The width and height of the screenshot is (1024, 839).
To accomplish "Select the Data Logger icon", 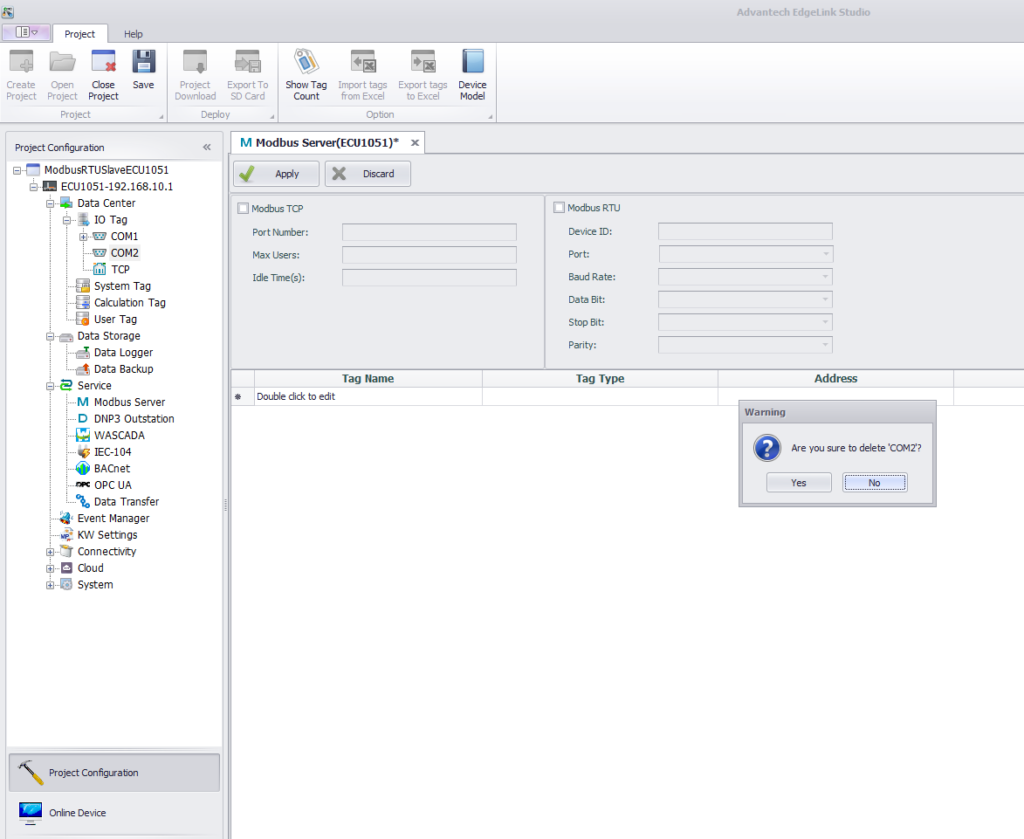I will [x=83, y=352].
